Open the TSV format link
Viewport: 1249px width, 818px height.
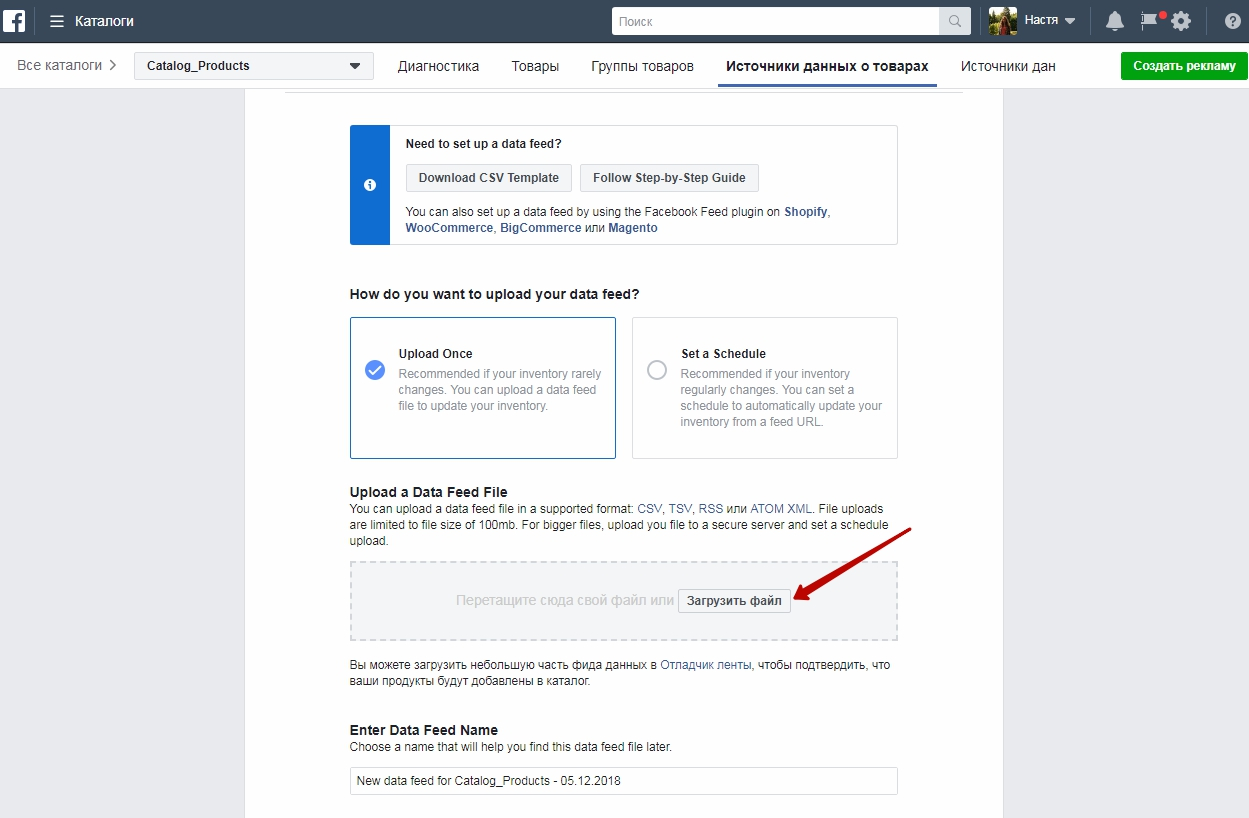680,509
